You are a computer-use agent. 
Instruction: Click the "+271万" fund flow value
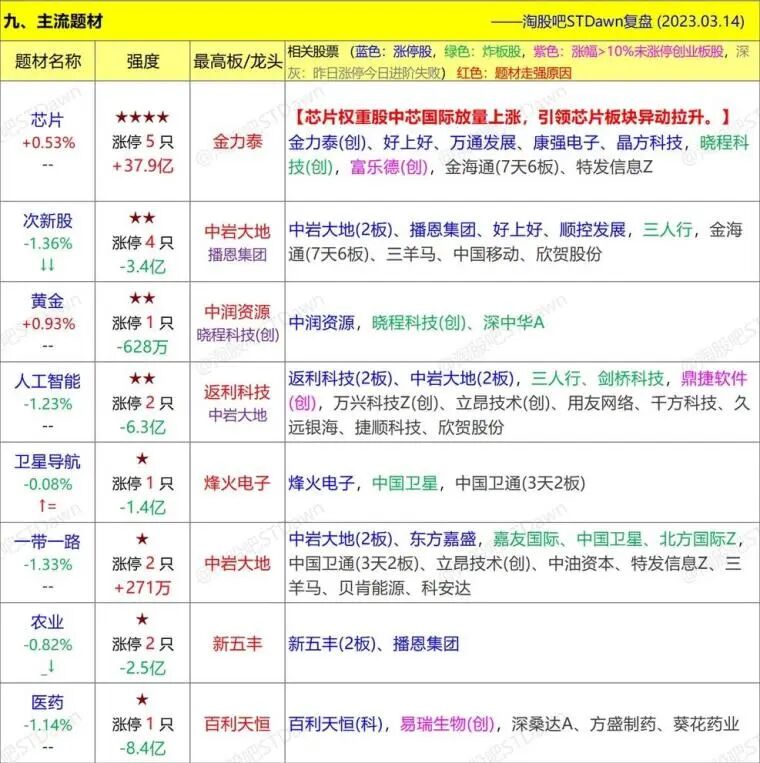[142, 587]
